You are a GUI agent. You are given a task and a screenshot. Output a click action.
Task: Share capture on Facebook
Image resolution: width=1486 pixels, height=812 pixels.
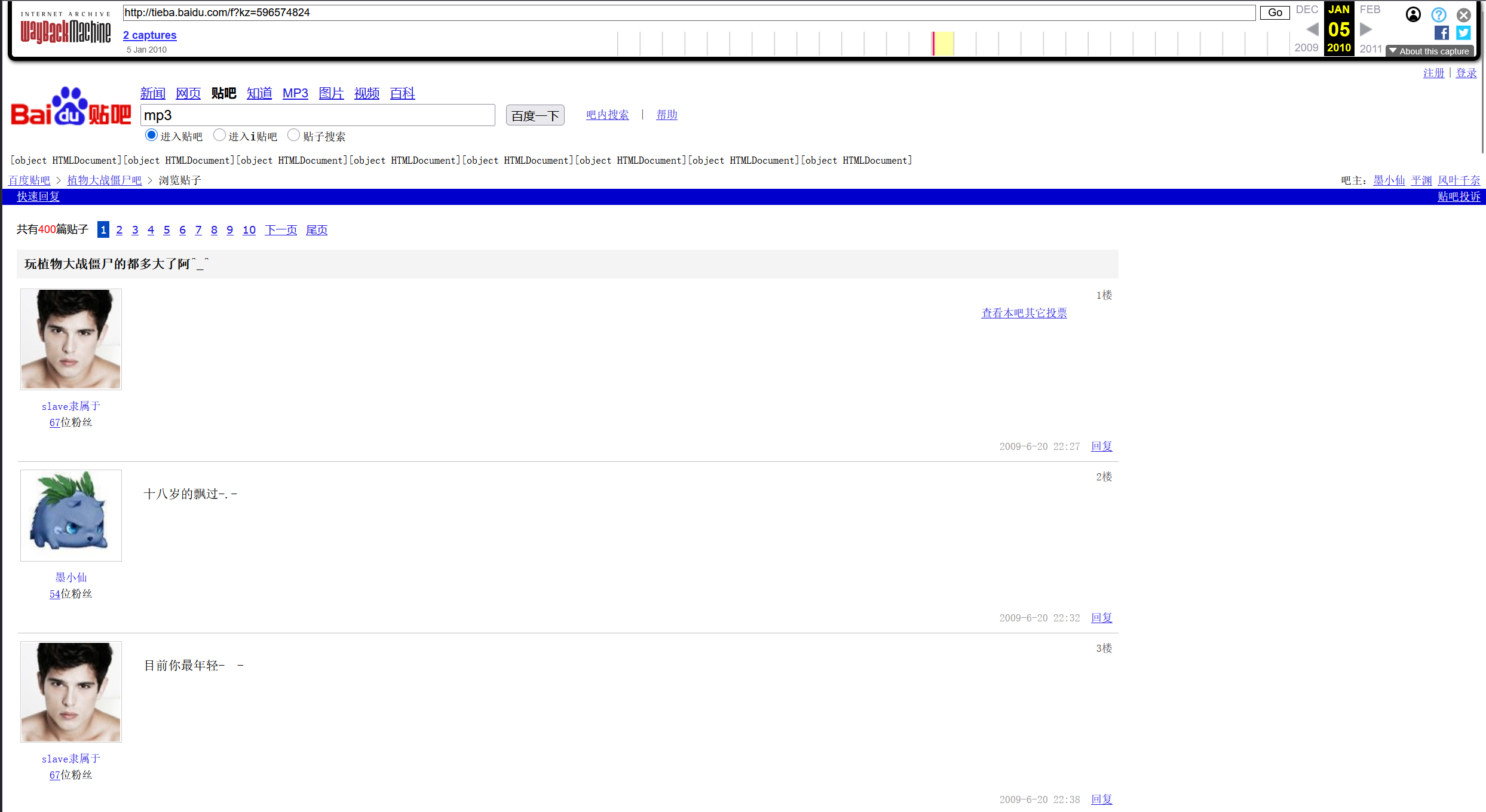(x=1441, y=33)
